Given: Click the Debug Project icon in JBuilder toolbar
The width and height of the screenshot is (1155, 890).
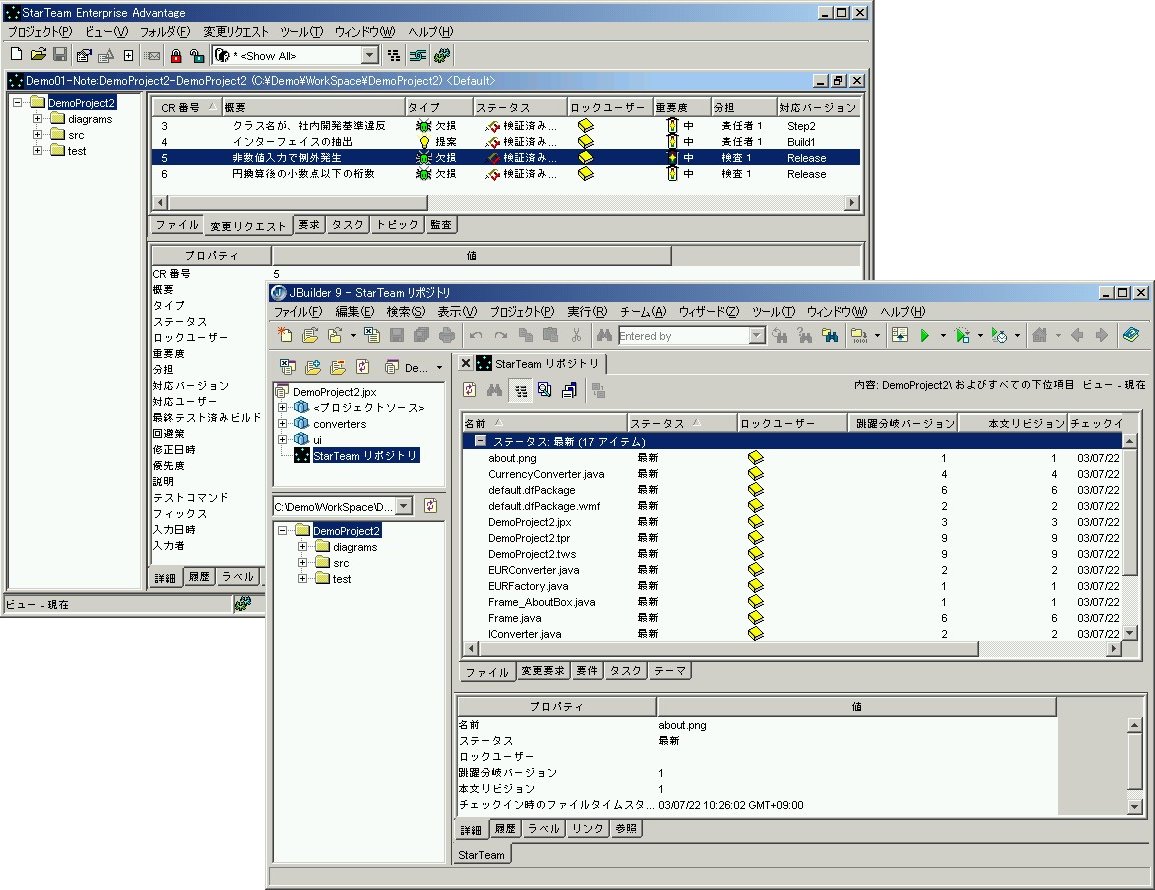Looking at the screenshot, I should pos(962,335).
